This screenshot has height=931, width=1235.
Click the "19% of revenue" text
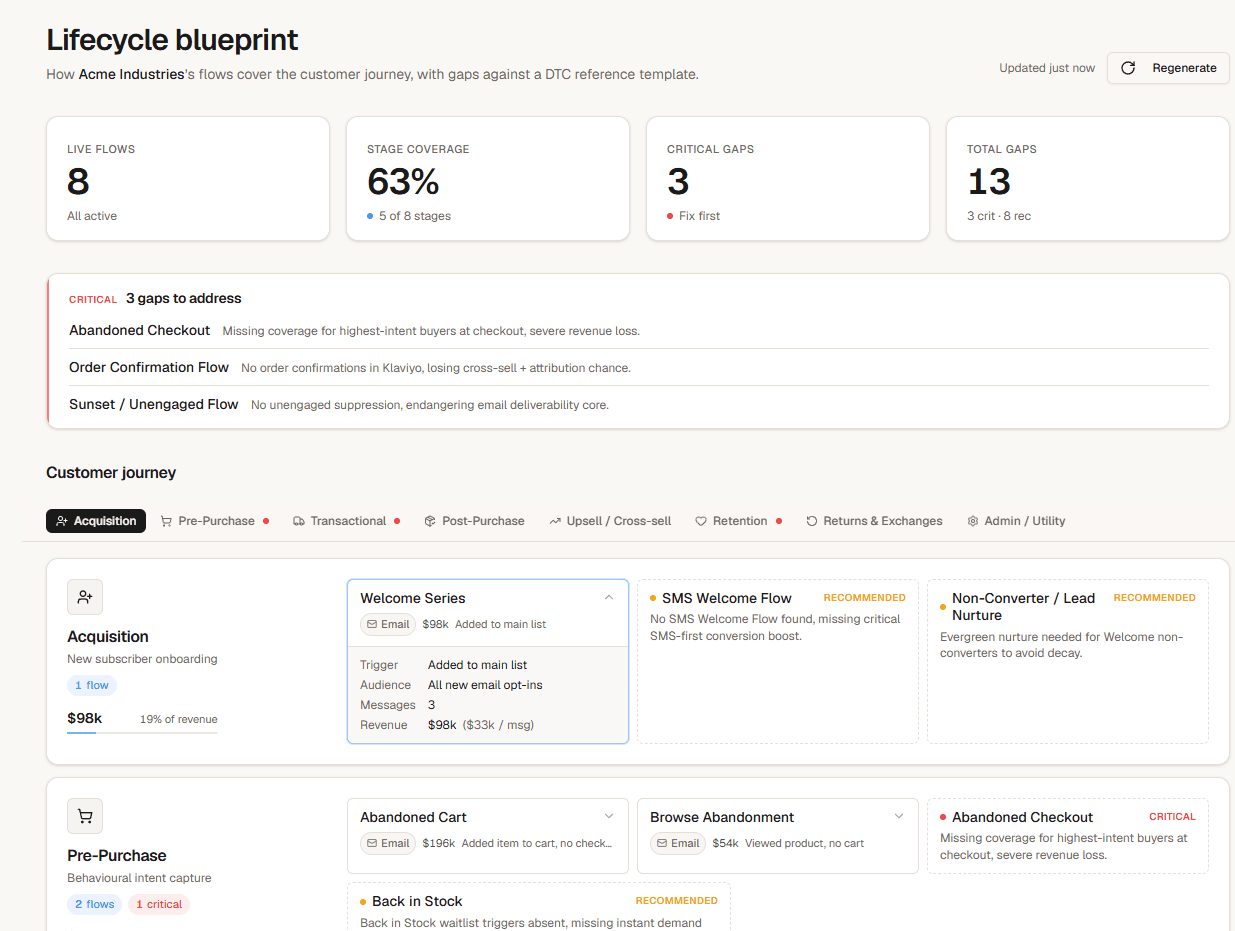point(179,719)
